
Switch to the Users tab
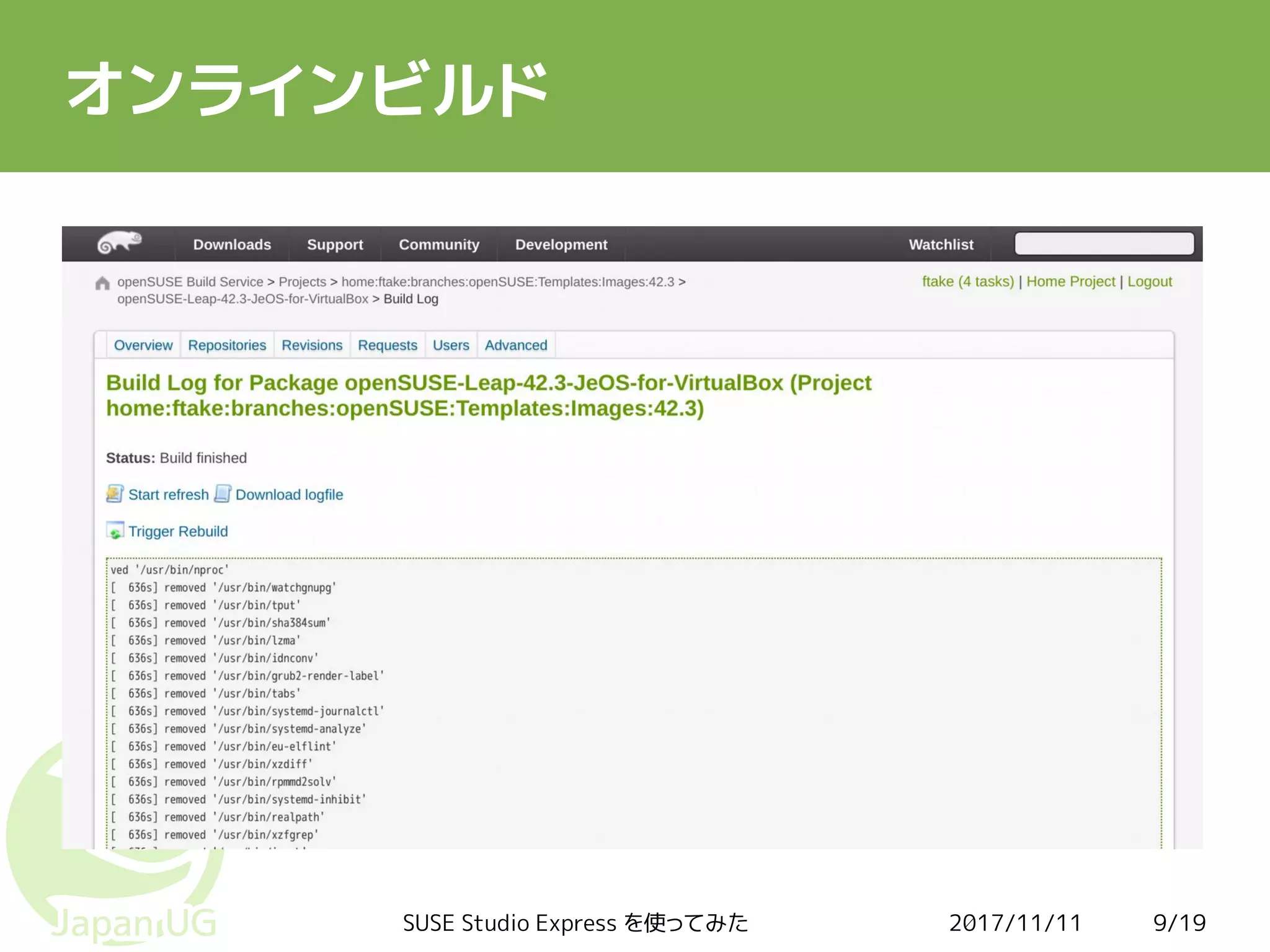(451, 345)
